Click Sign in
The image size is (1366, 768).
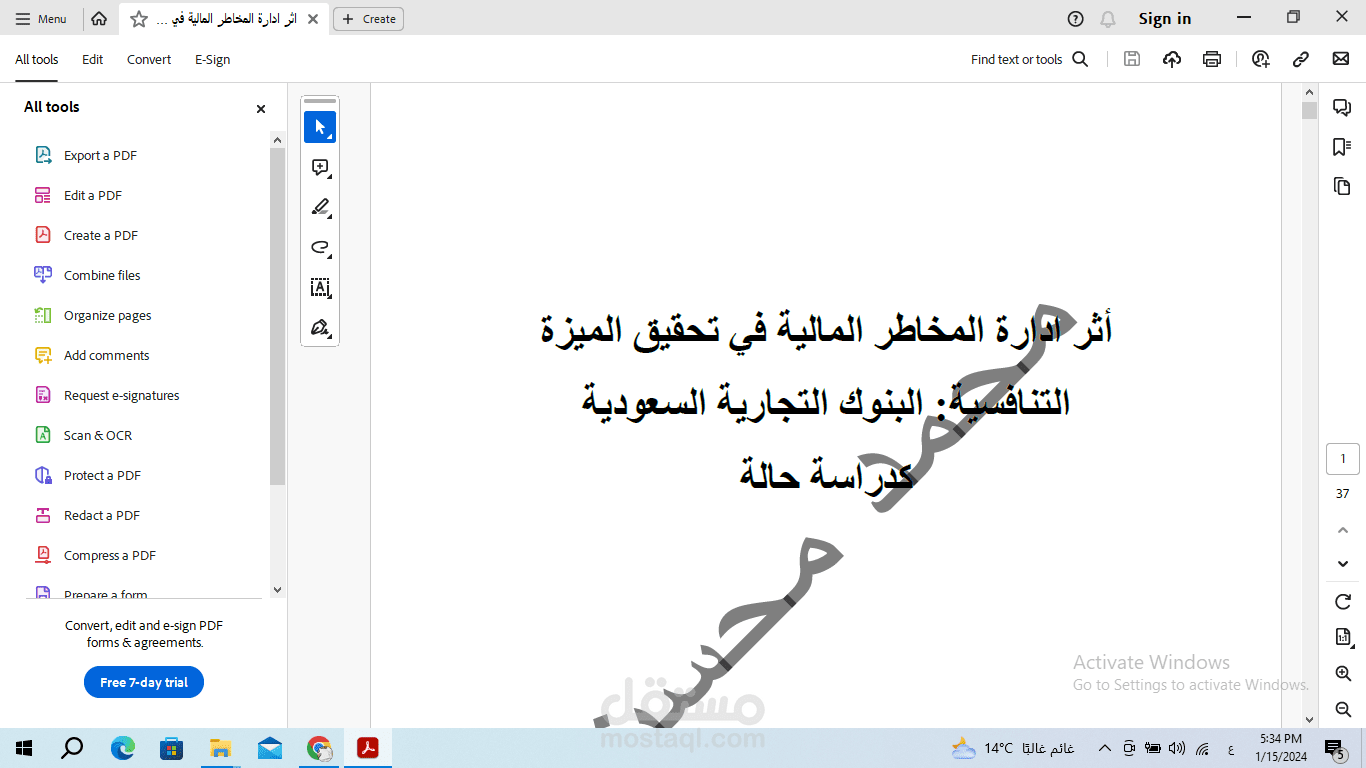tap(1165, 19)
